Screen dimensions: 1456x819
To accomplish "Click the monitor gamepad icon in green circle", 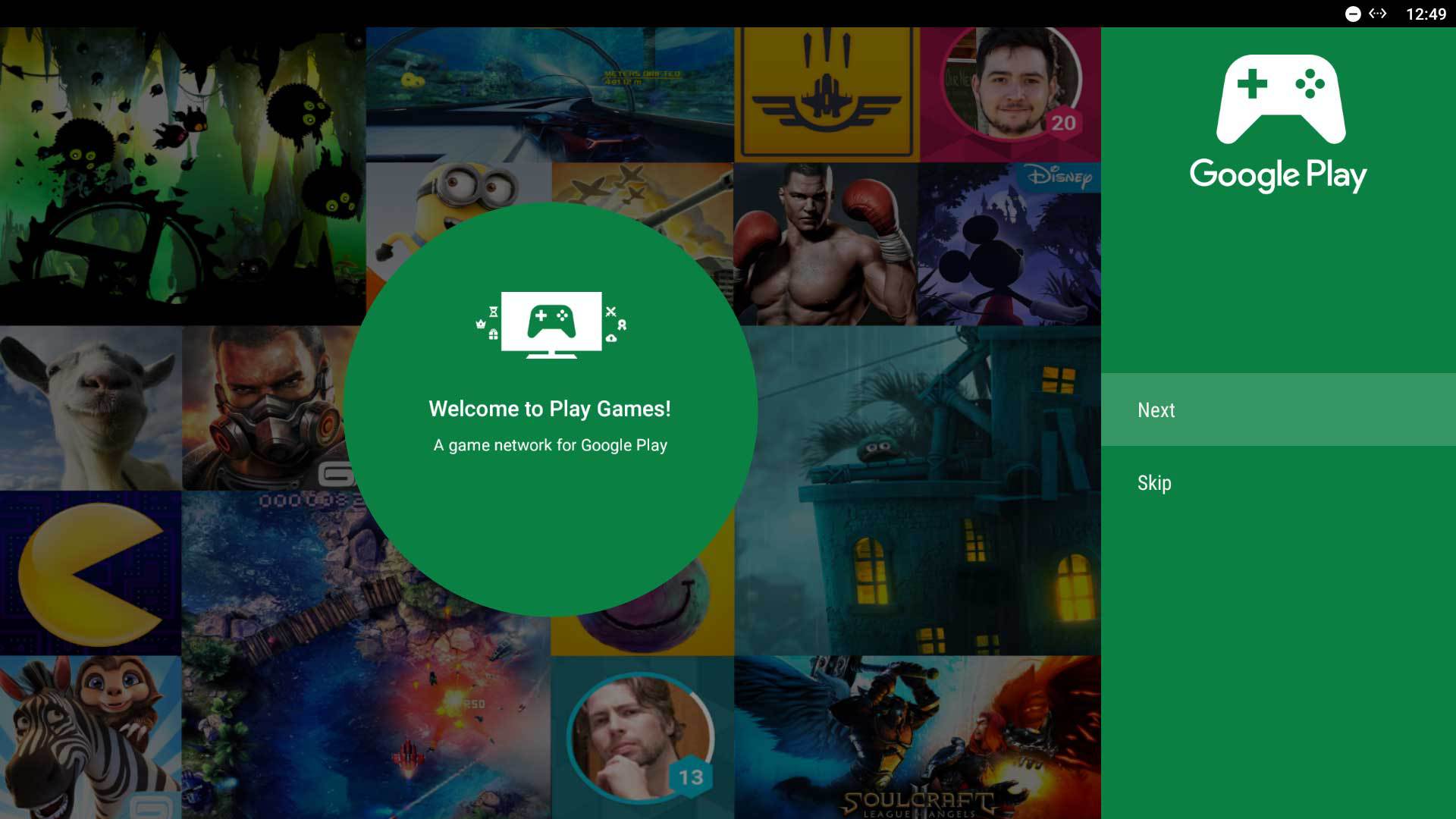I will click(551, 325).
